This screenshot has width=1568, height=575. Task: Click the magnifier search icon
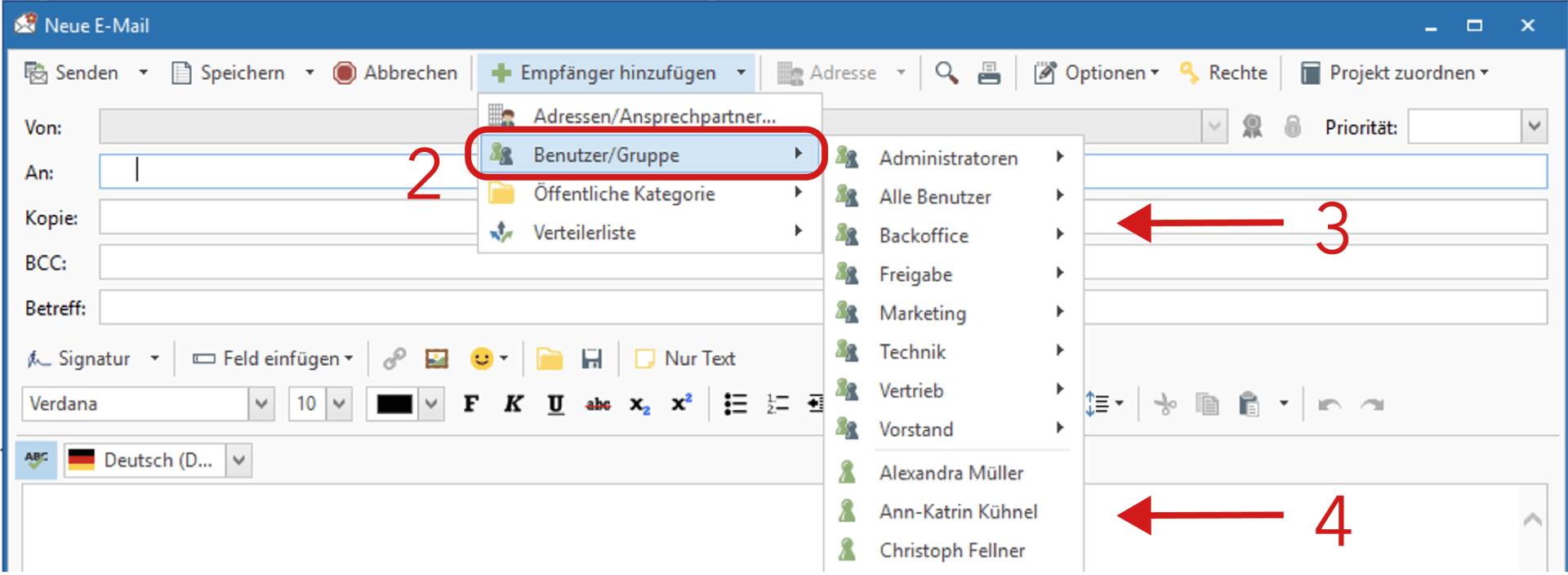[947, 73]
